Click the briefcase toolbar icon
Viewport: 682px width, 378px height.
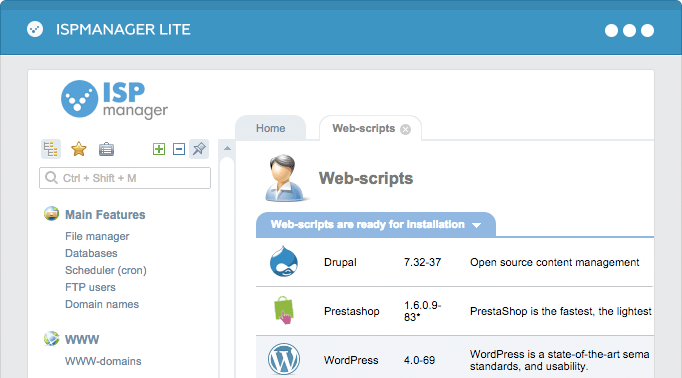tap(106, 149)
